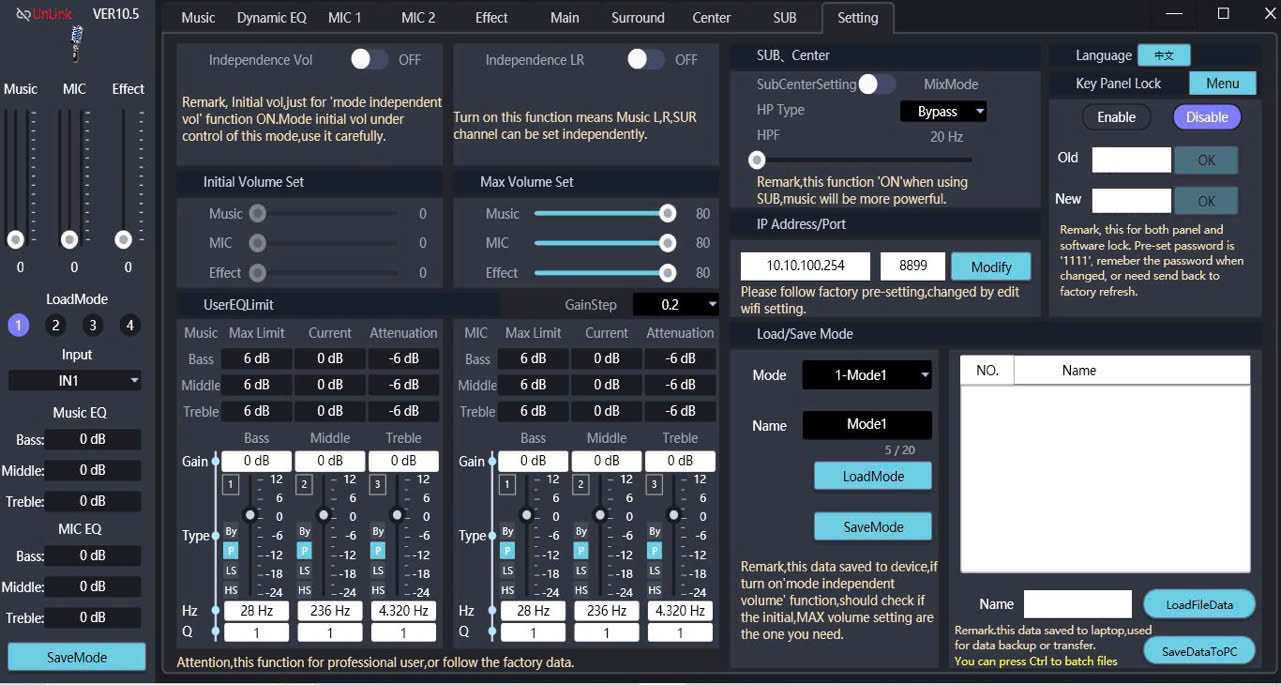1281x685 pixels.
Task: Open the Input IN1 dropdown
Action: (75, 381)
